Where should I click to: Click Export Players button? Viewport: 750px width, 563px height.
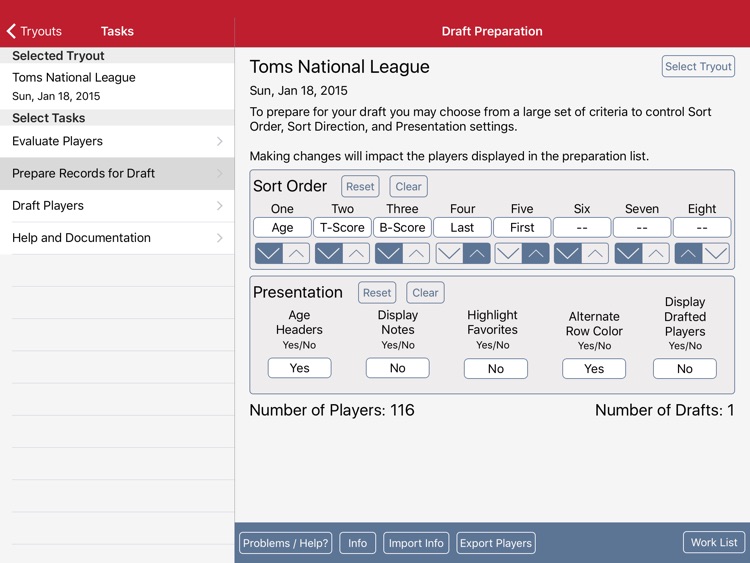(496, 543)
